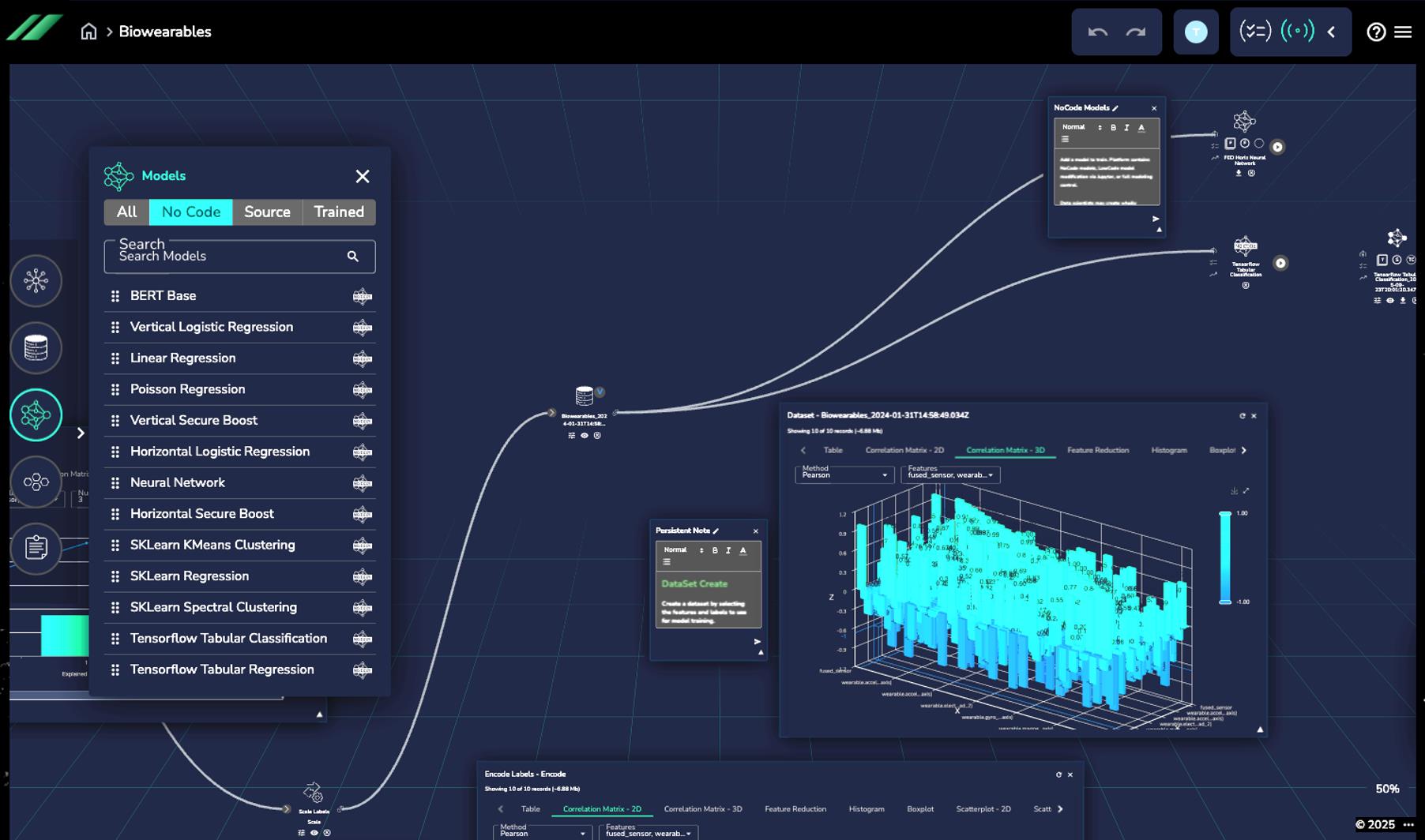Select Neural Network from the models list

tap(178, 482)
